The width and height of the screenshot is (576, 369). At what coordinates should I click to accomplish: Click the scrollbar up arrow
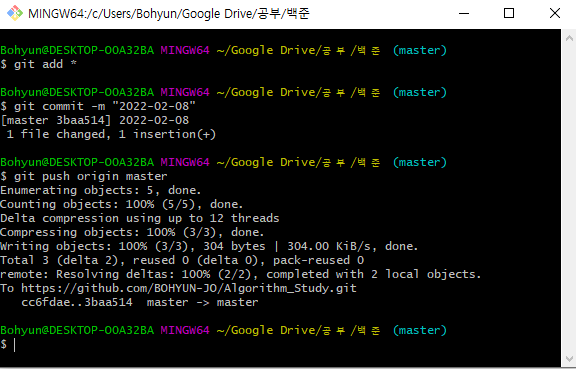point(569,38)
